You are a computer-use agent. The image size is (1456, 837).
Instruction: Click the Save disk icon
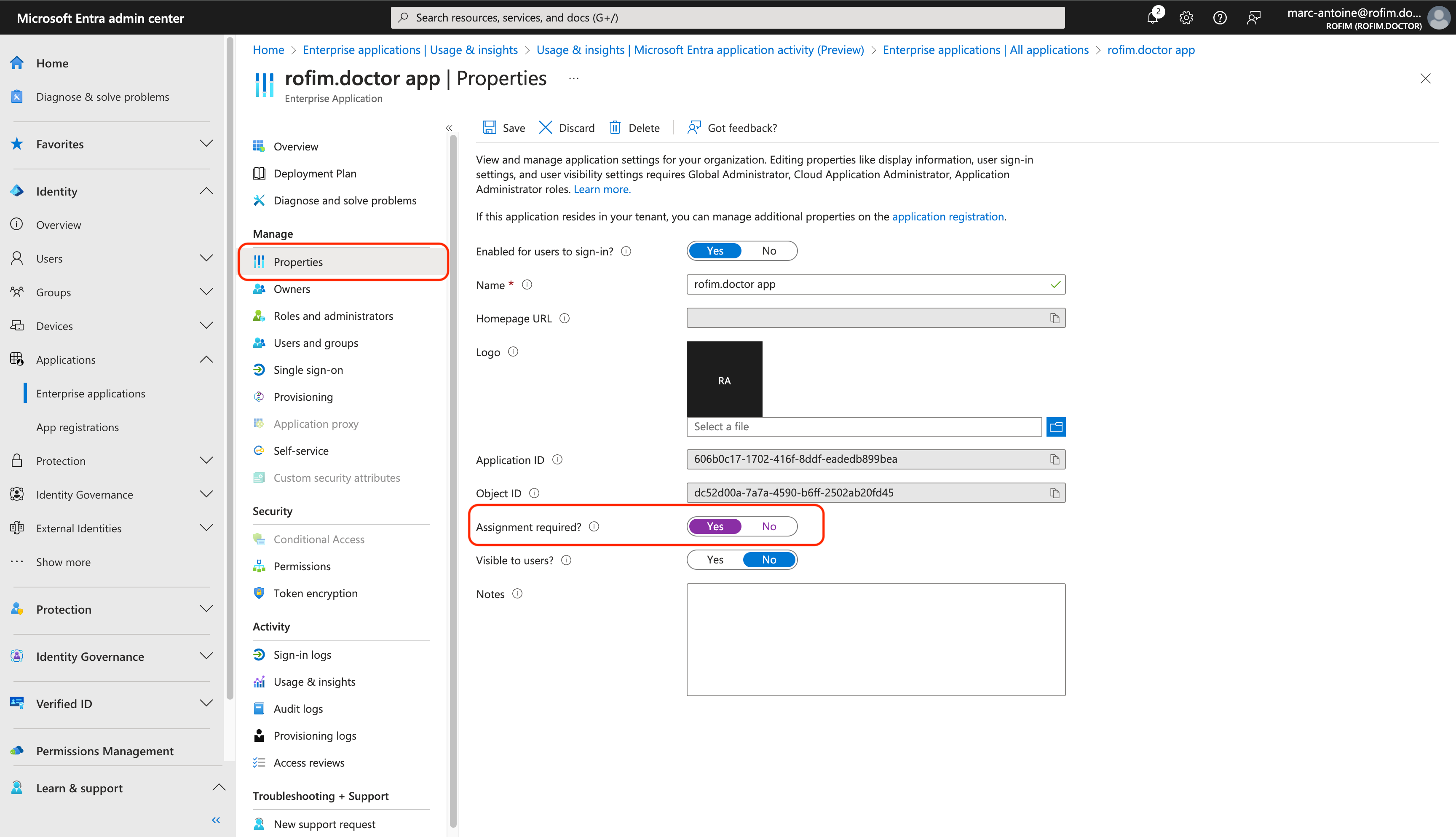coord(489,128)
